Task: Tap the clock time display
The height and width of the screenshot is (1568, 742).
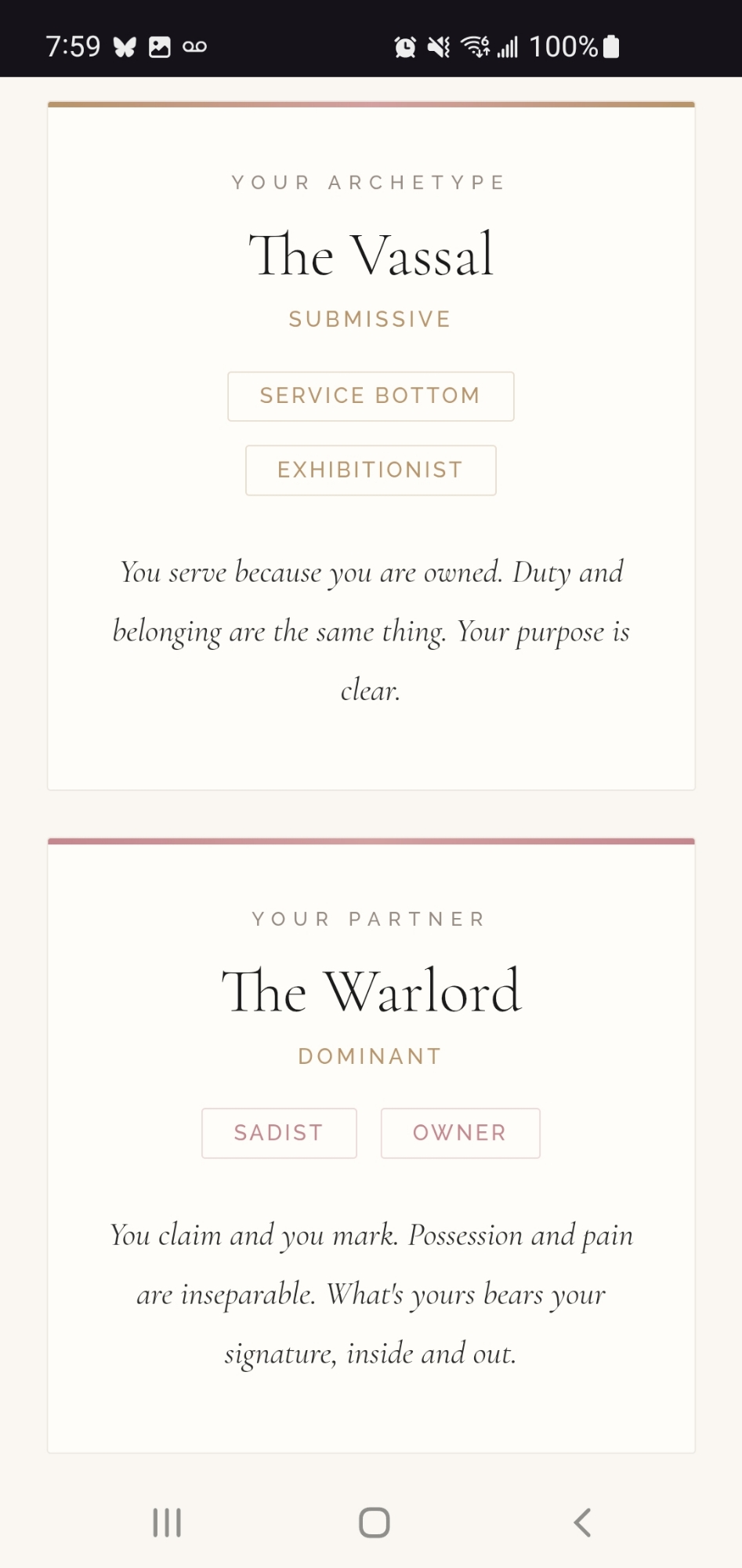Action: coord(73,47)
